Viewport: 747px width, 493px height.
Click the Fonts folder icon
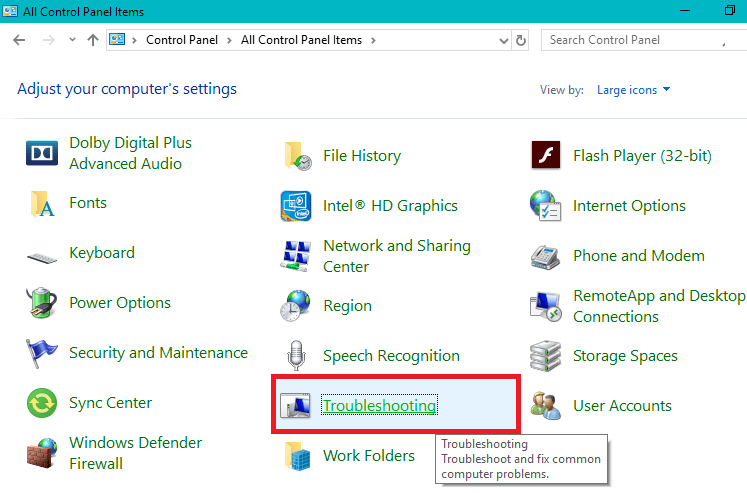(x=42, y=204)
